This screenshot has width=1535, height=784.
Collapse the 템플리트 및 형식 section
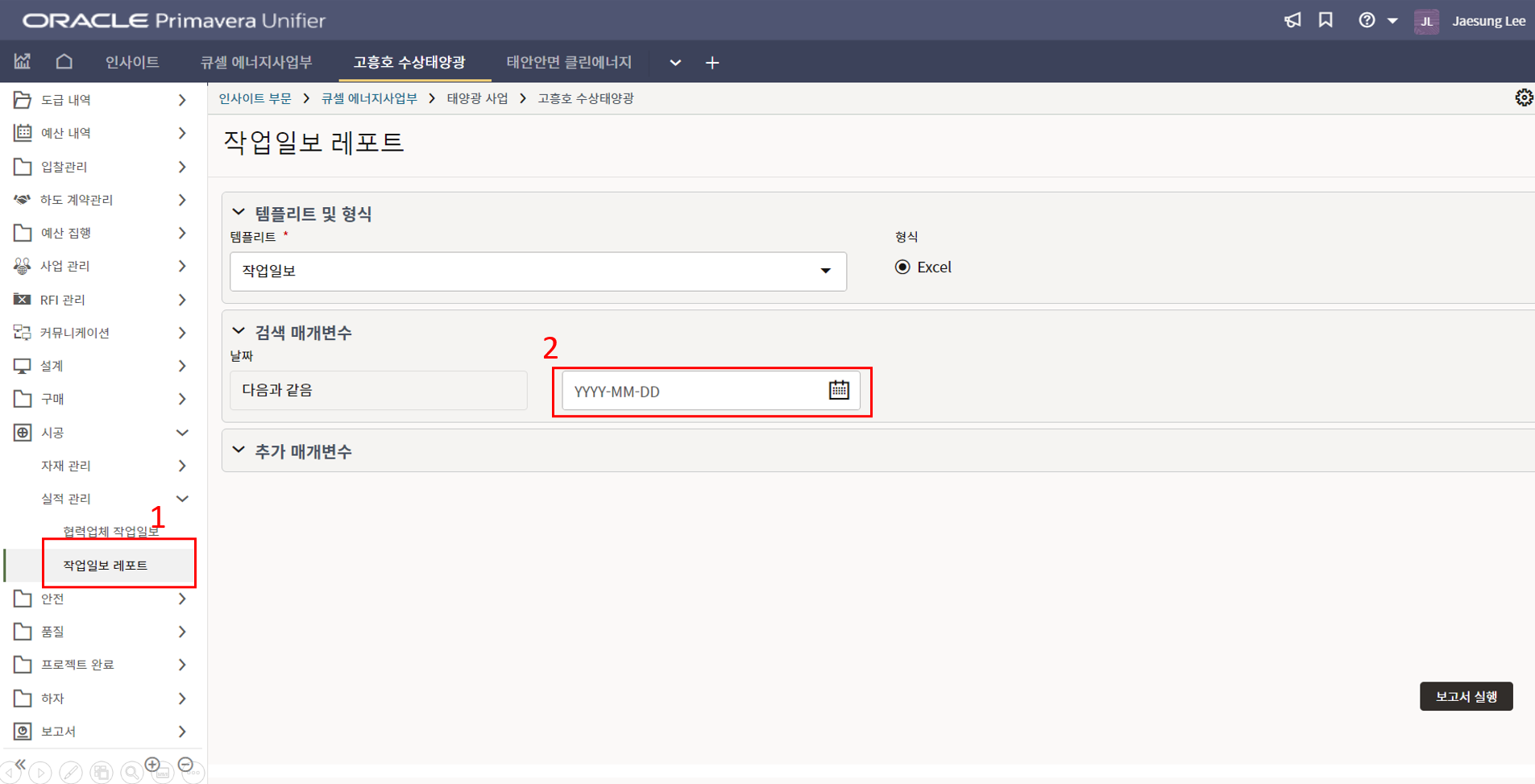click(x=239, y=213)
